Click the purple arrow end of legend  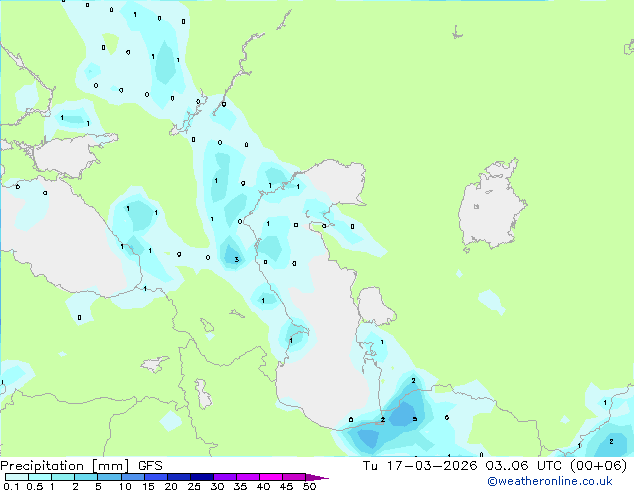317,477
